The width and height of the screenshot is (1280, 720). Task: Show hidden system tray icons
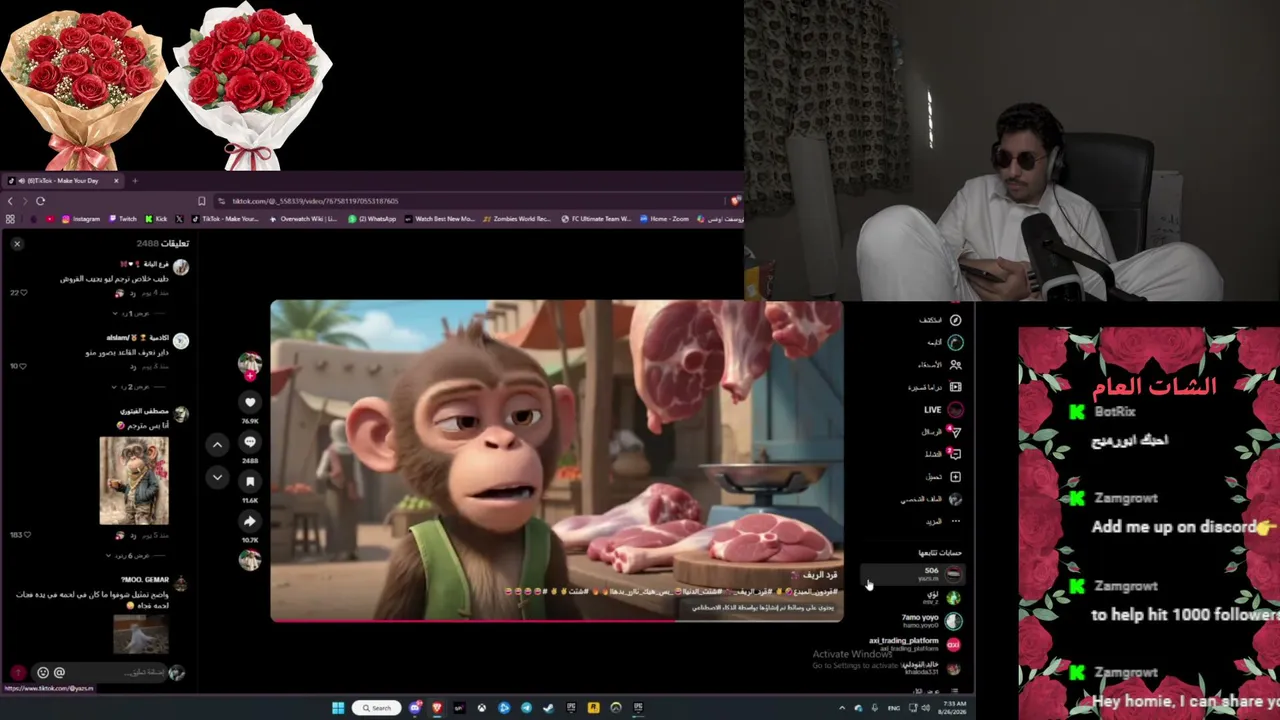click(x=842, y=708)
